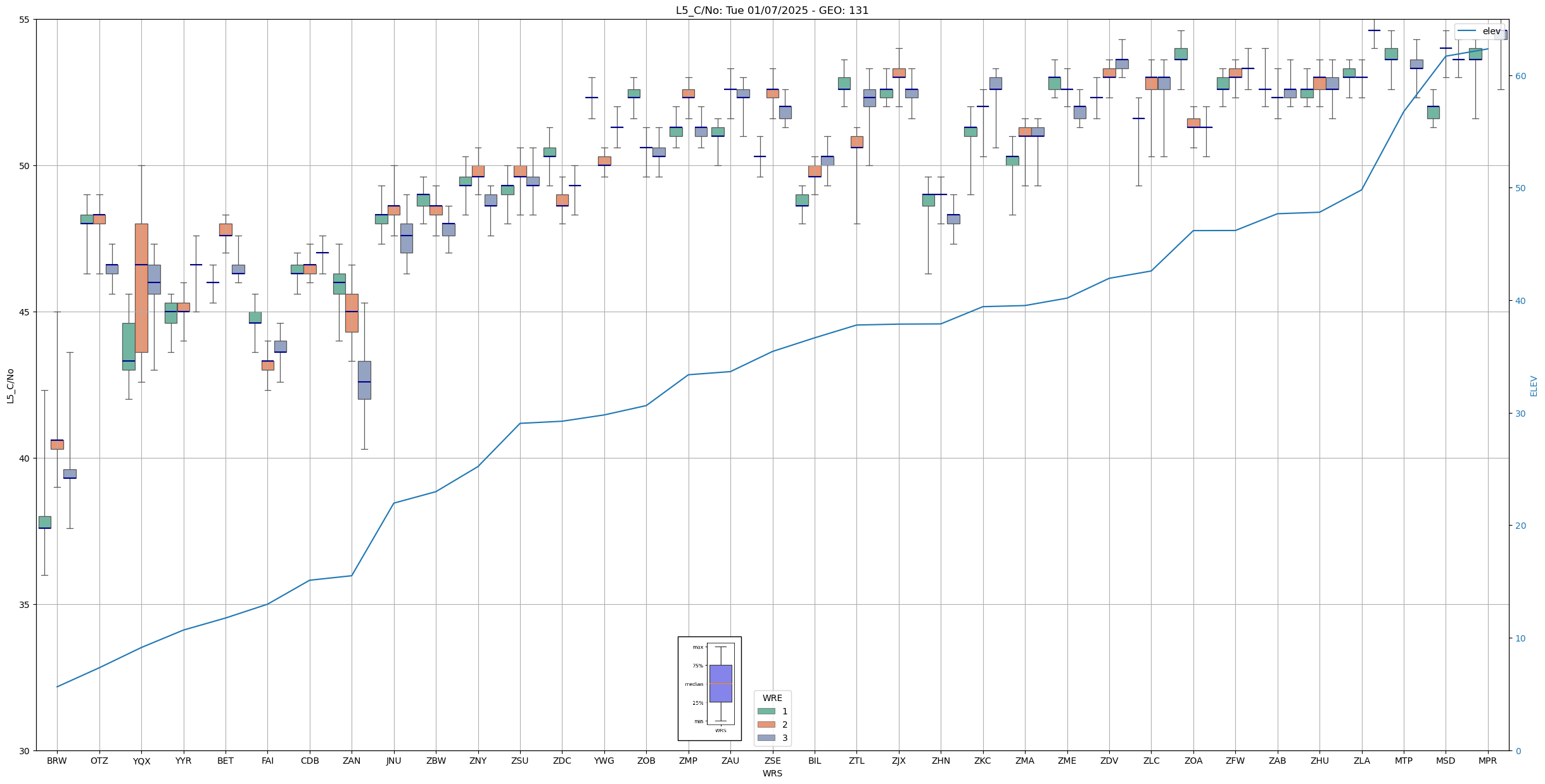Click the JNU station tick label

tap(393, 761)
